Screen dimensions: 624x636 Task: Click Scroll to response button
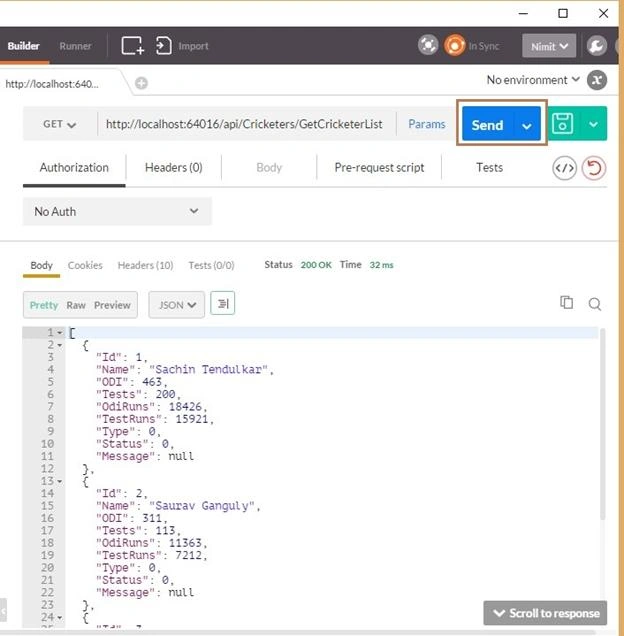tap(545, 613)
